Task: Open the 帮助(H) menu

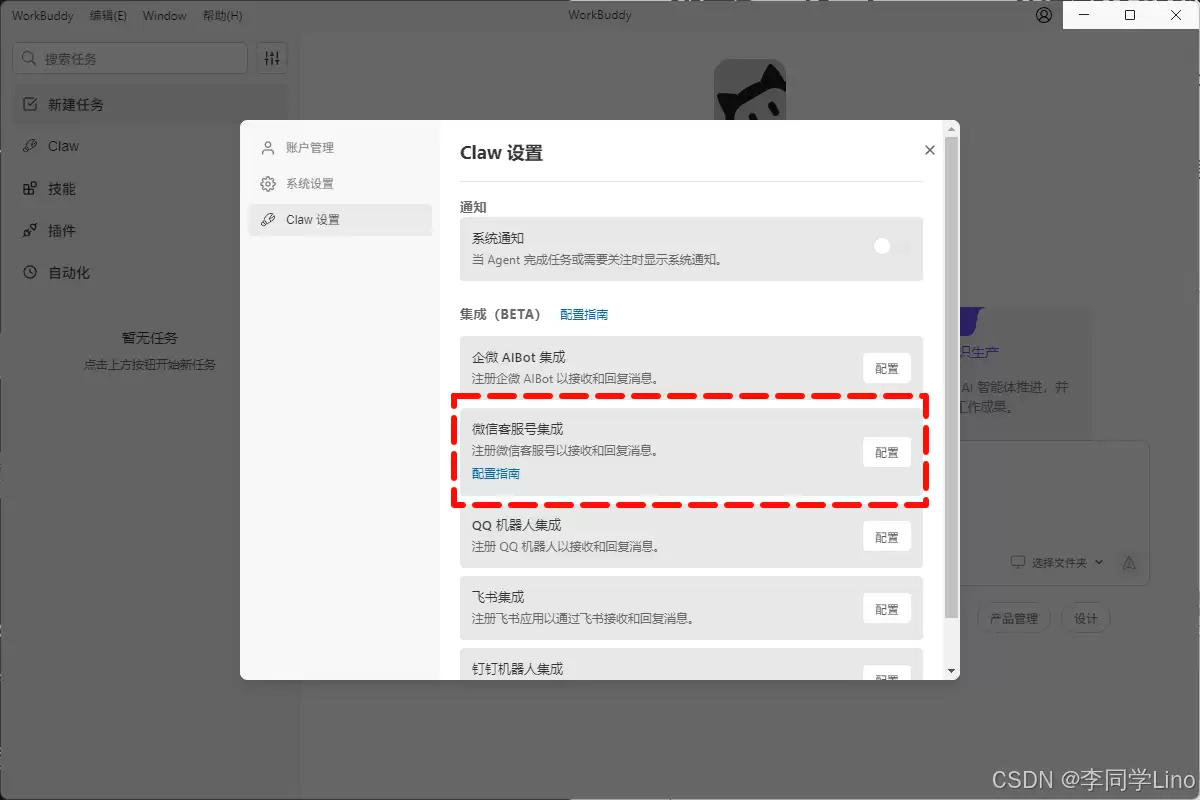Action: click(x=222, y=16)
